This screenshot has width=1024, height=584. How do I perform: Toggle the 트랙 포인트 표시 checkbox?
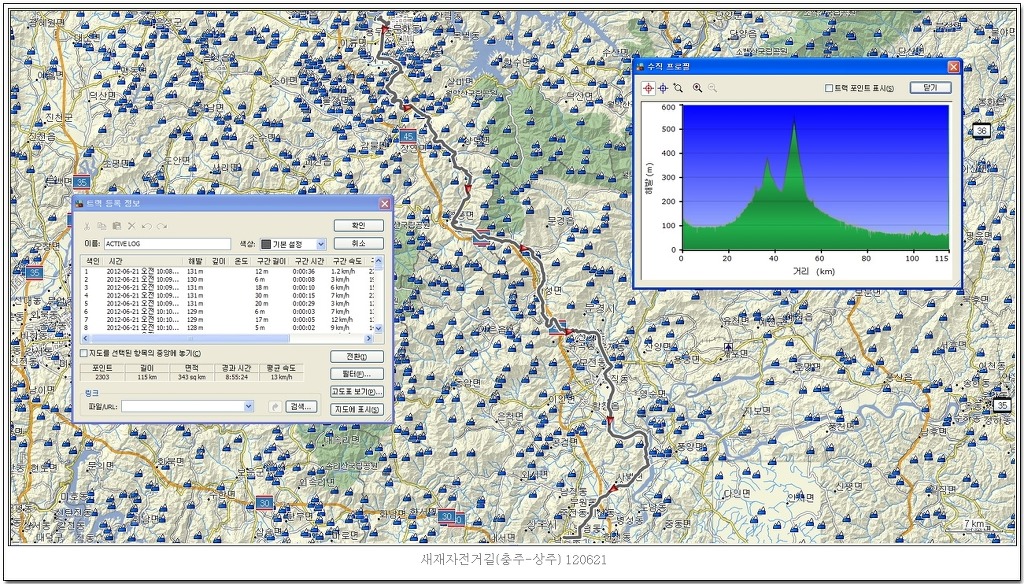click(829, 88)
